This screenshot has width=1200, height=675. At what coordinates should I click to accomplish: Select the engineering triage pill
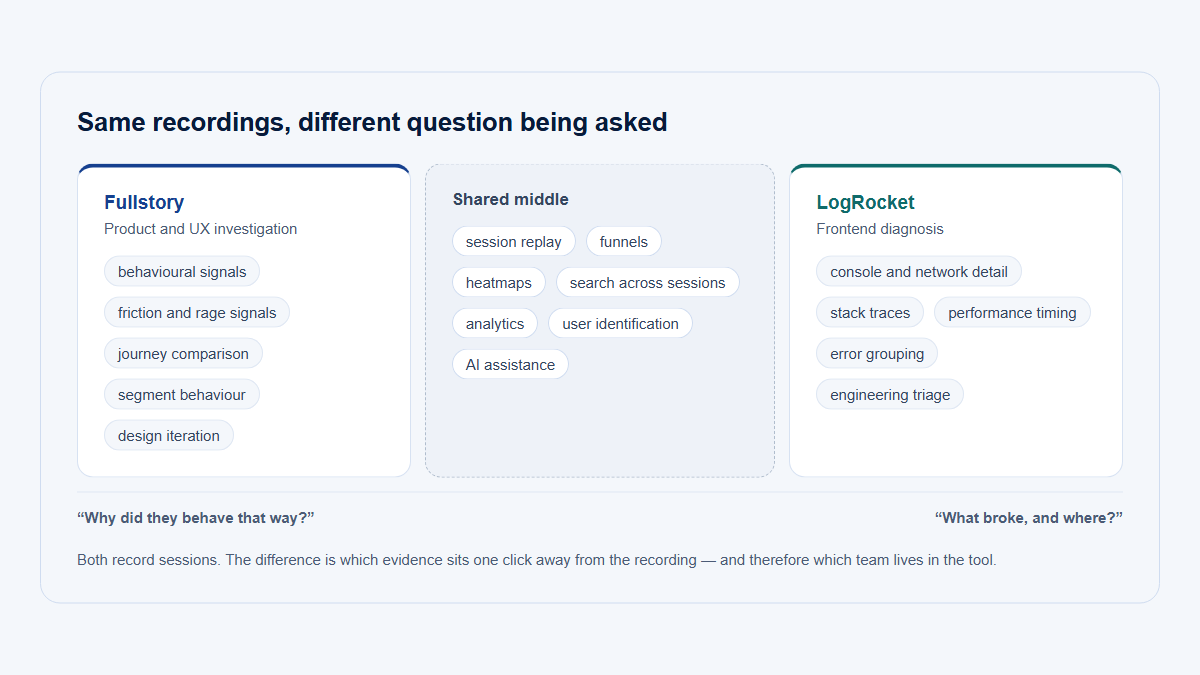tap(890, 395)
